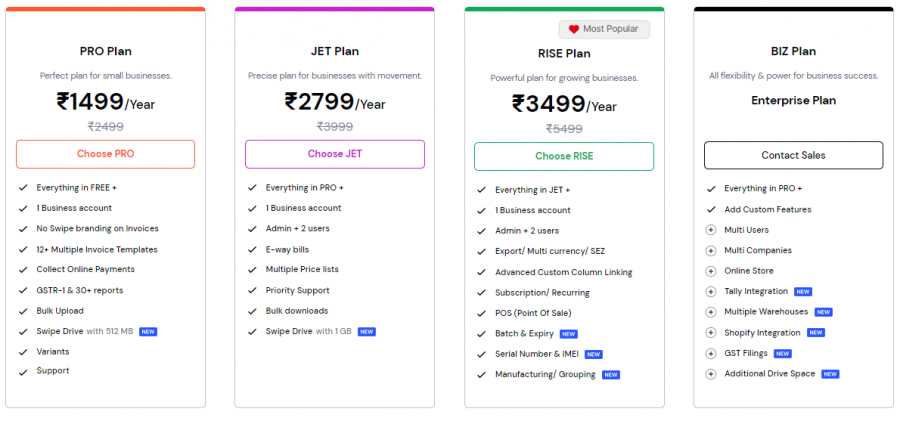The width and height of the screenshot is (900, 421).
Task: Click the plus icon beside Tally Integration
Action: (x=711, y=291)
